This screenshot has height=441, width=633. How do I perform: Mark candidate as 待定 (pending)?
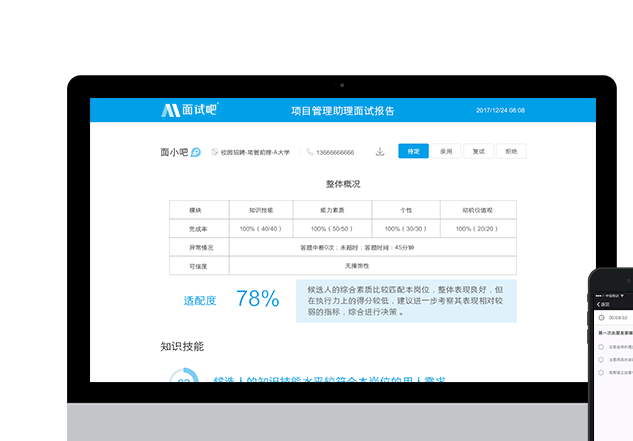point(413,151)
